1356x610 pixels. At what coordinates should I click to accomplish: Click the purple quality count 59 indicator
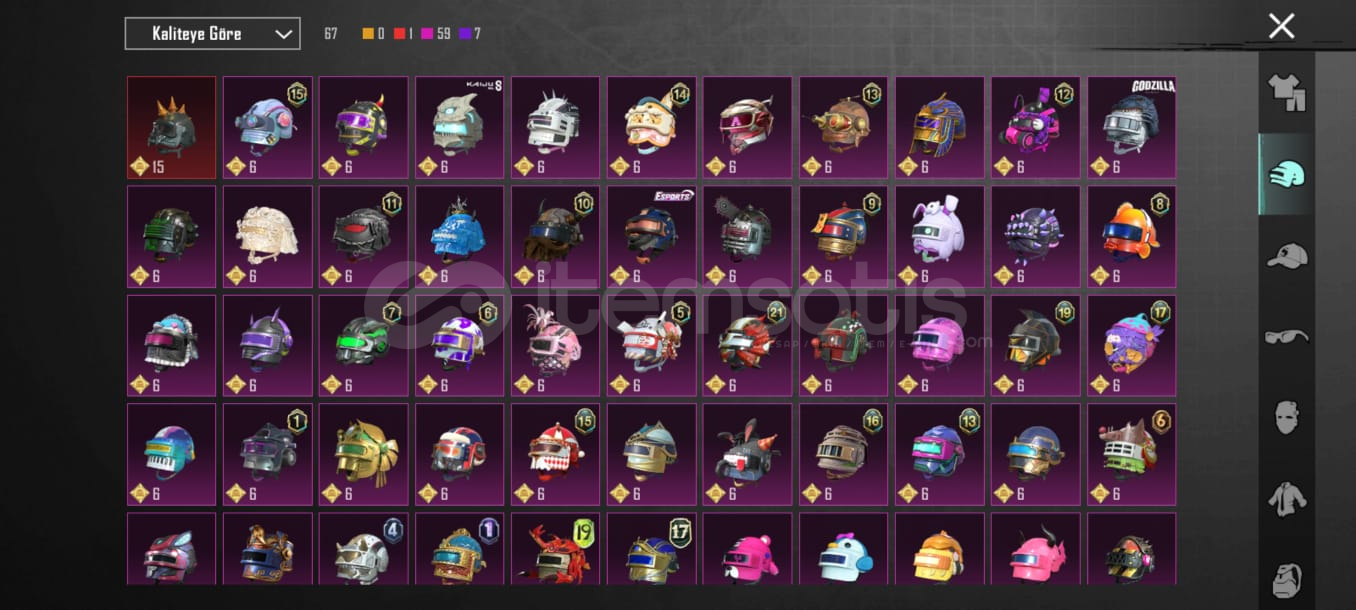(x=436, y=34)
